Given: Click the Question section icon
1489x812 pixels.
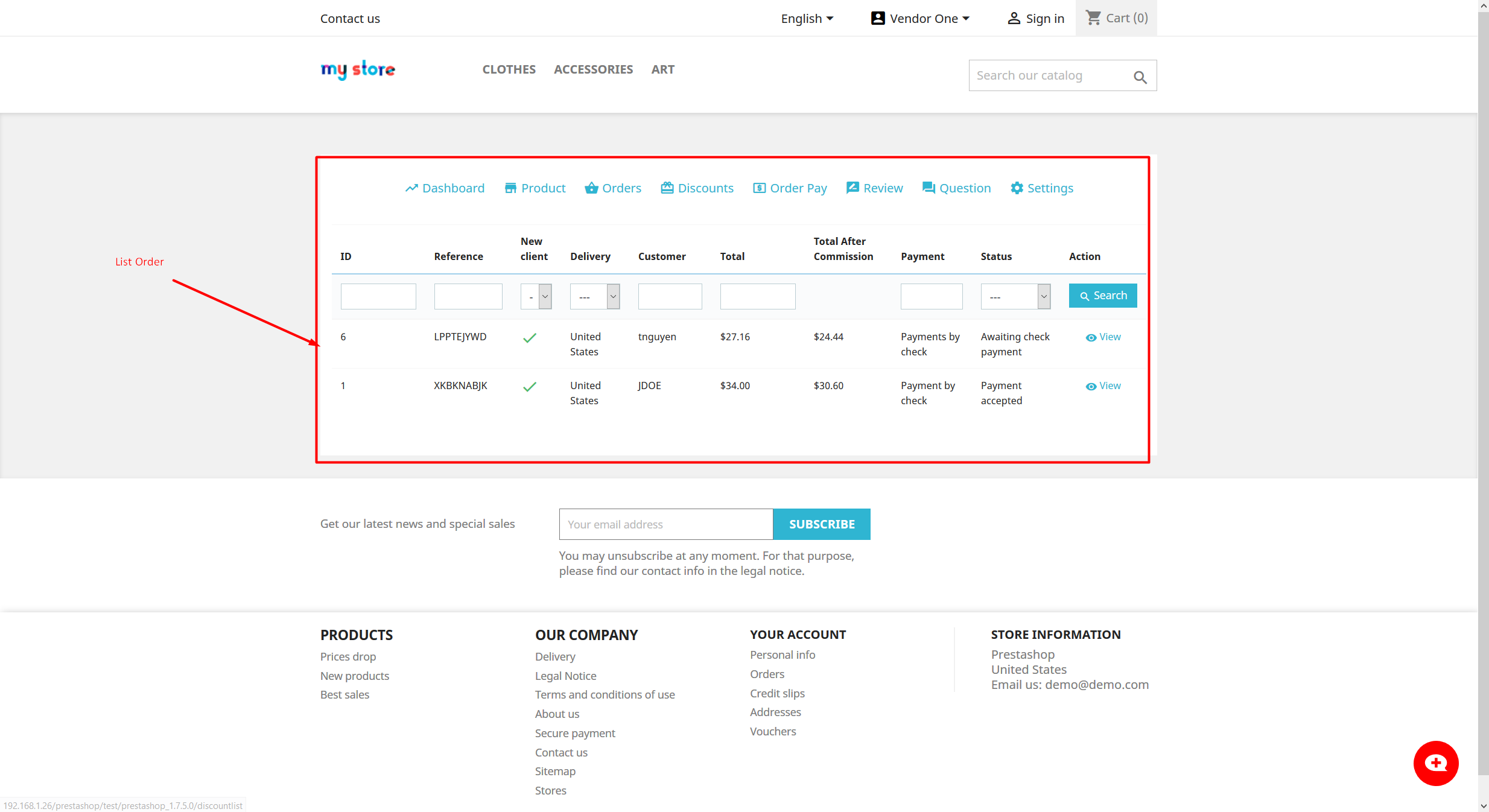Looking at the screenshot, I should [928, 187].
